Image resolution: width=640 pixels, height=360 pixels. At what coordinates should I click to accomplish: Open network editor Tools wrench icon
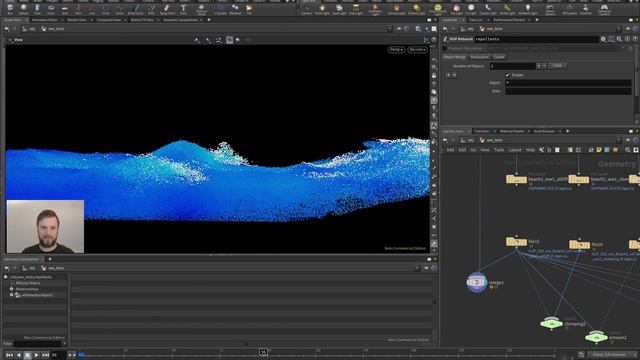(x=541, y=150)
